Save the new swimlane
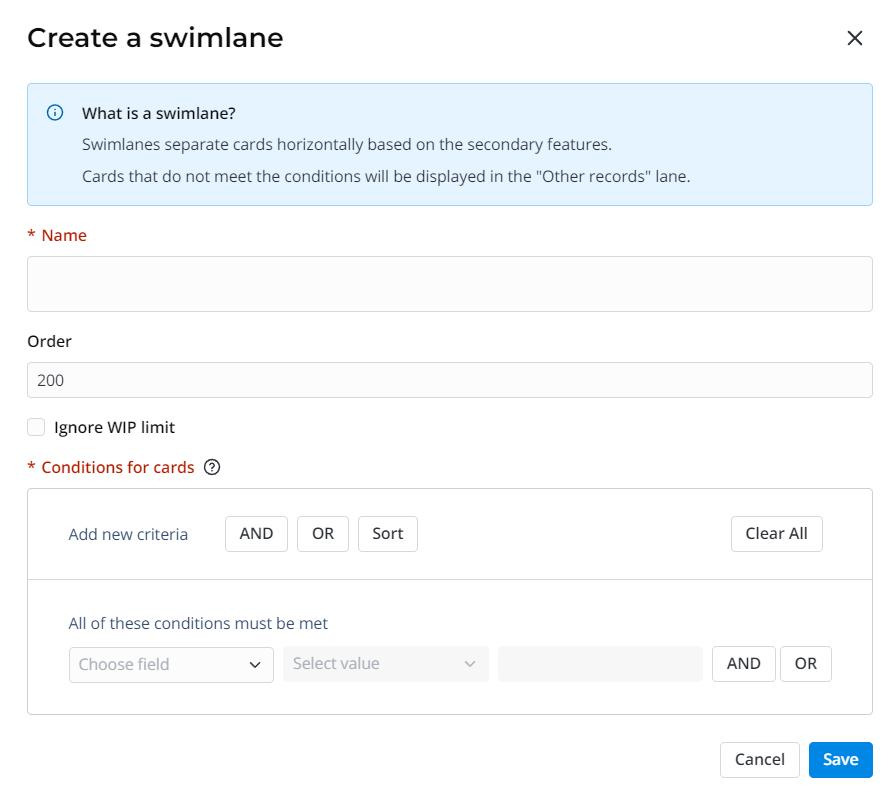The height and width of the screenshot is (801, 896). pos(840,760)
